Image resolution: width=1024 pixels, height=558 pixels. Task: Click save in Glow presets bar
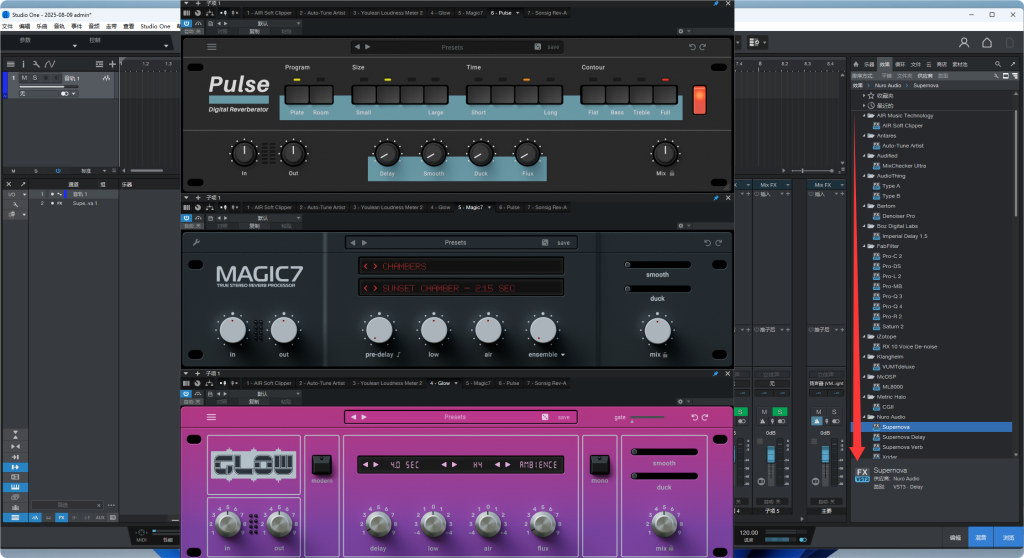(x=564, y=417)
